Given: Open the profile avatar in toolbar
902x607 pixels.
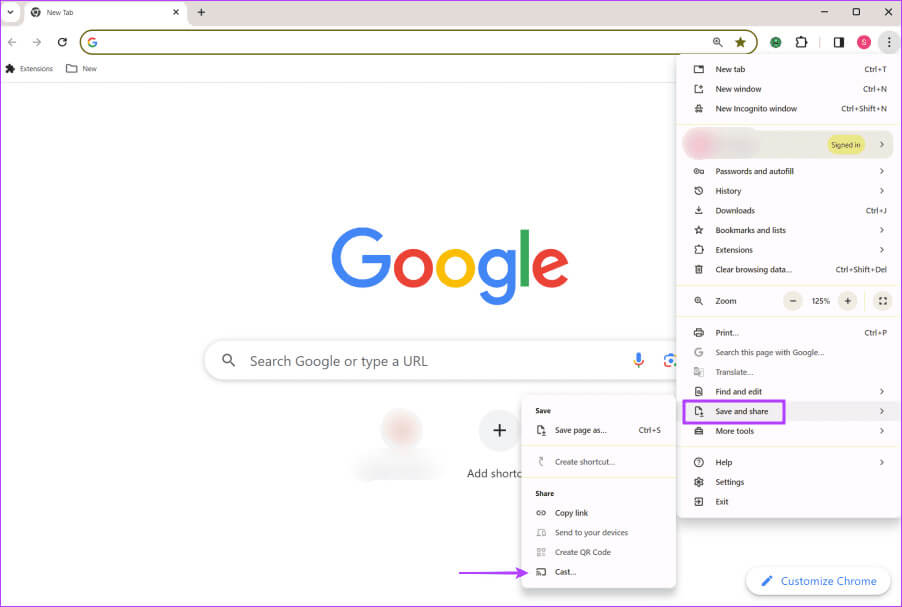Looking at the screenshot, I should (863, 42).
